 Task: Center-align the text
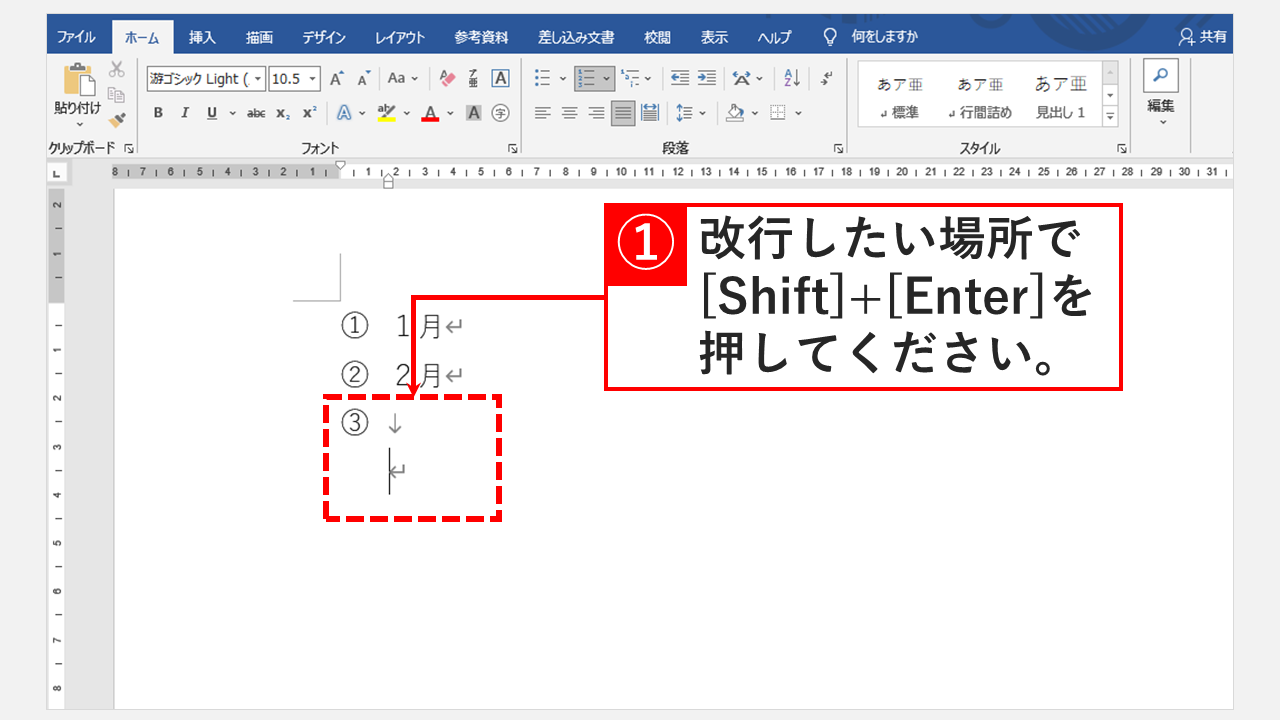tap(570, 113)
